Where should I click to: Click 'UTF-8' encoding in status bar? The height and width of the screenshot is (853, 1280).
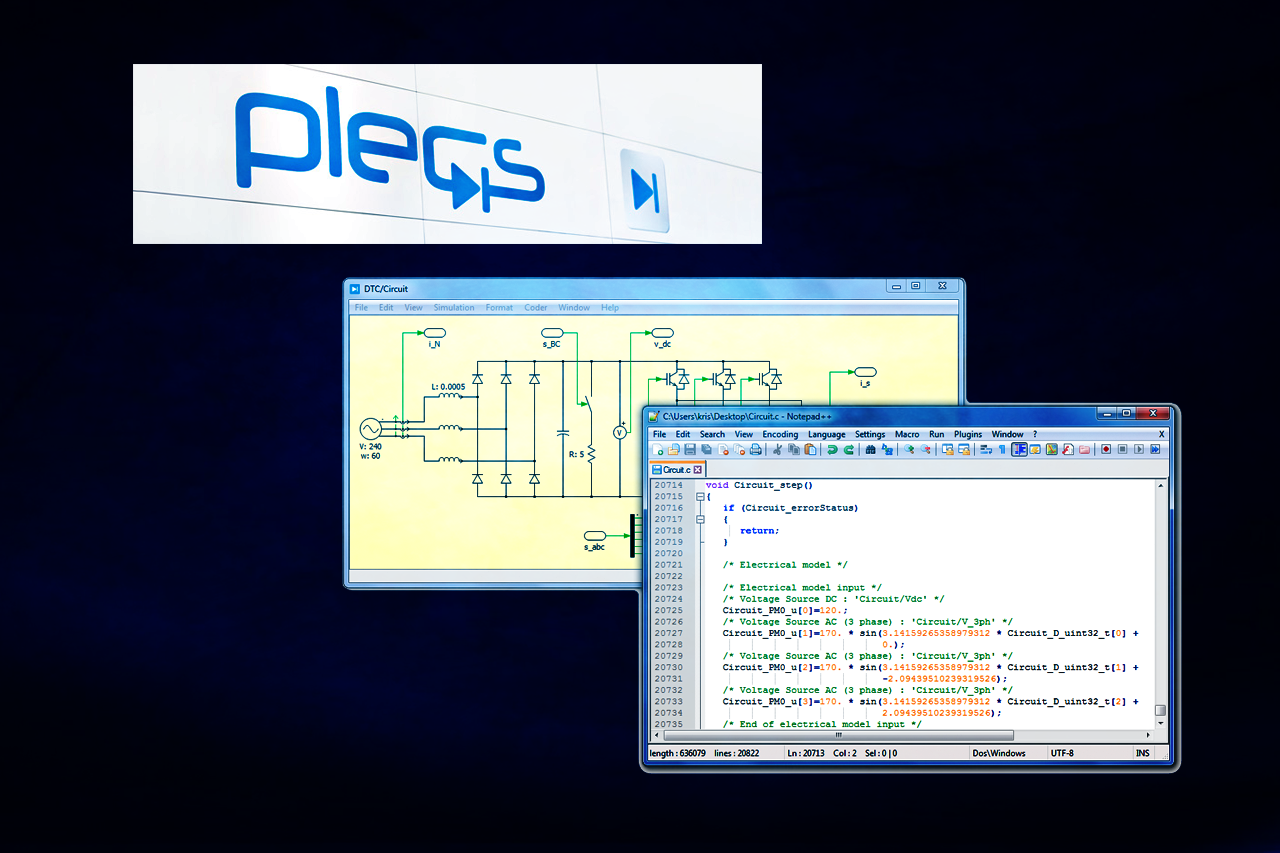coord(1062,753)
